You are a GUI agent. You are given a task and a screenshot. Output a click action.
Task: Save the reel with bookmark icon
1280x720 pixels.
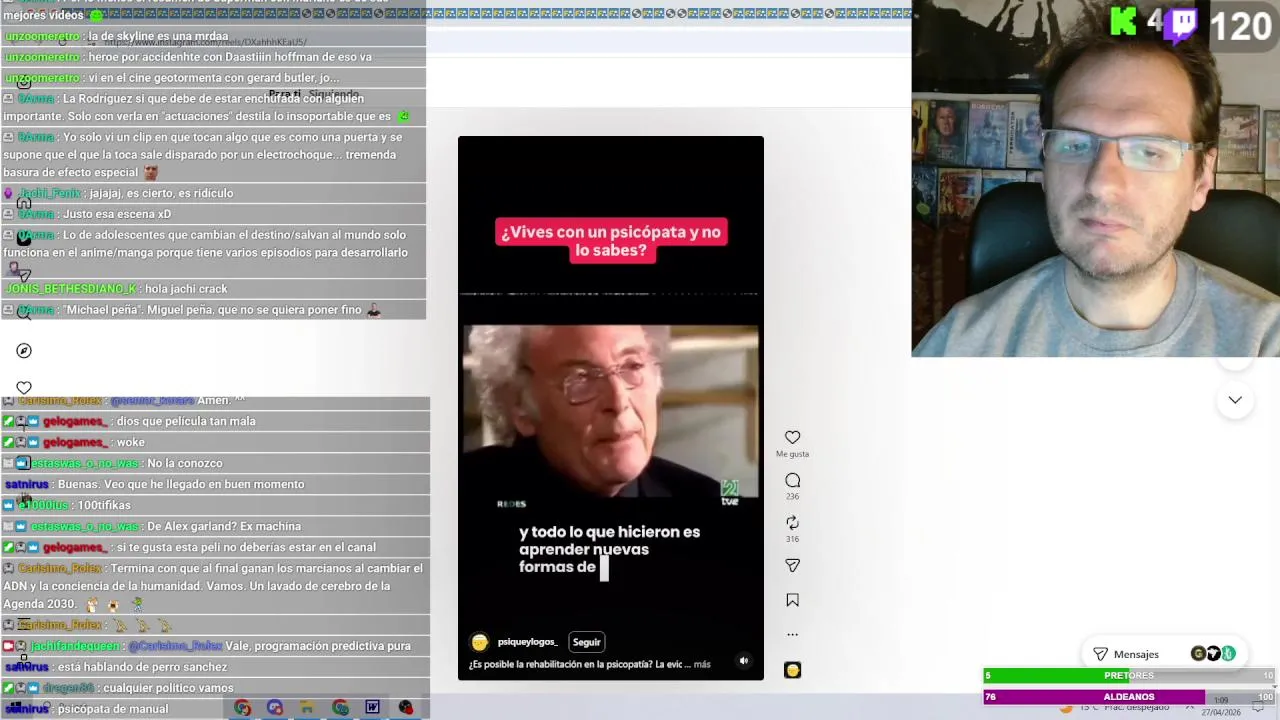click(x=792, y=600)
